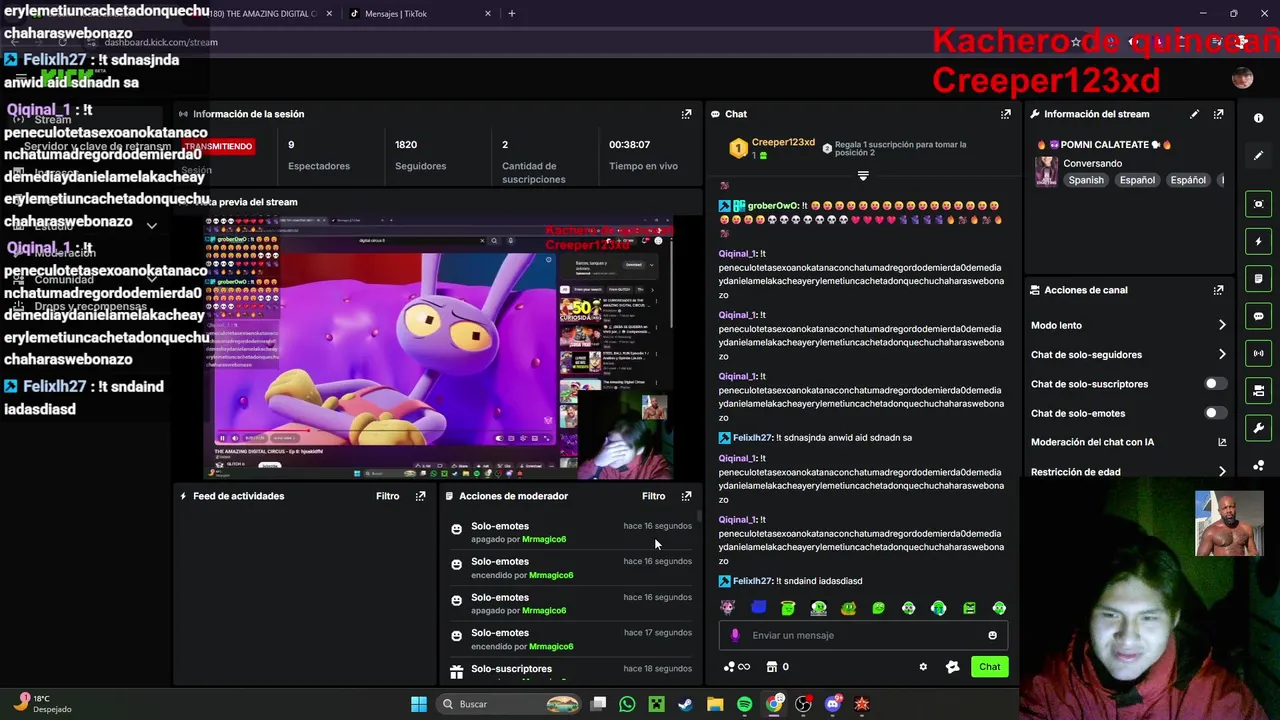
Task: Click Creeper123xd in chat leaderboard
Action: tap(783, 143)
